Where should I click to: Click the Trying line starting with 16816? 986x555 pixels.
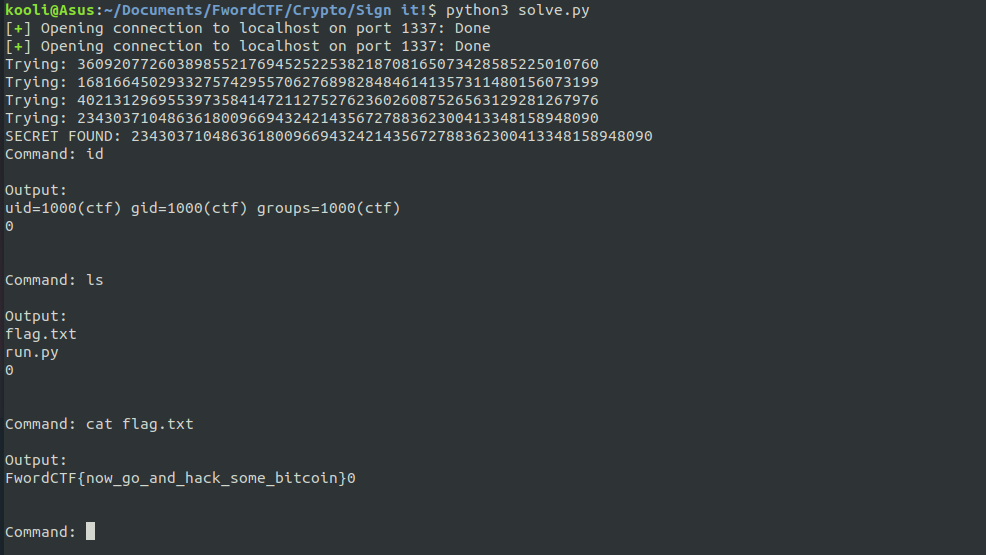coord(302,82)
